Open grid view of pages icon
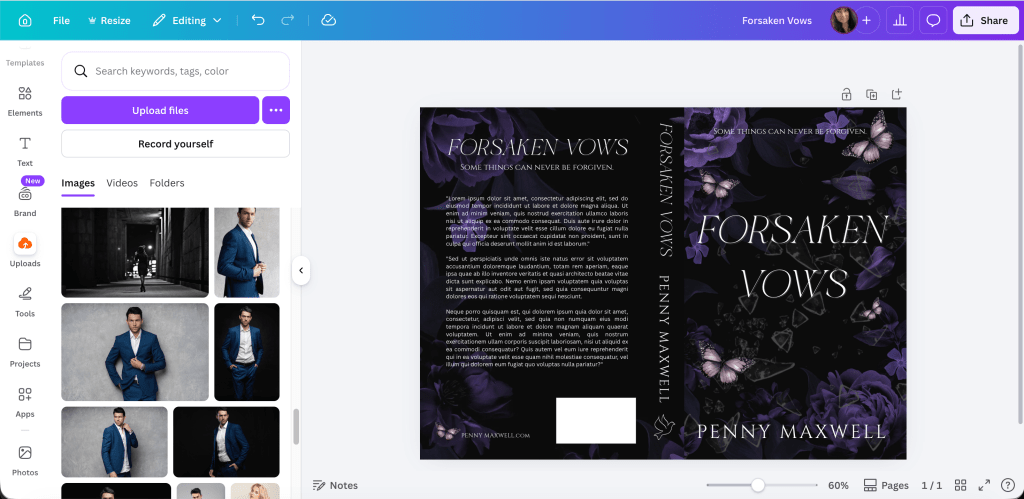This screenshot has height=499, width=1024. 960,485
